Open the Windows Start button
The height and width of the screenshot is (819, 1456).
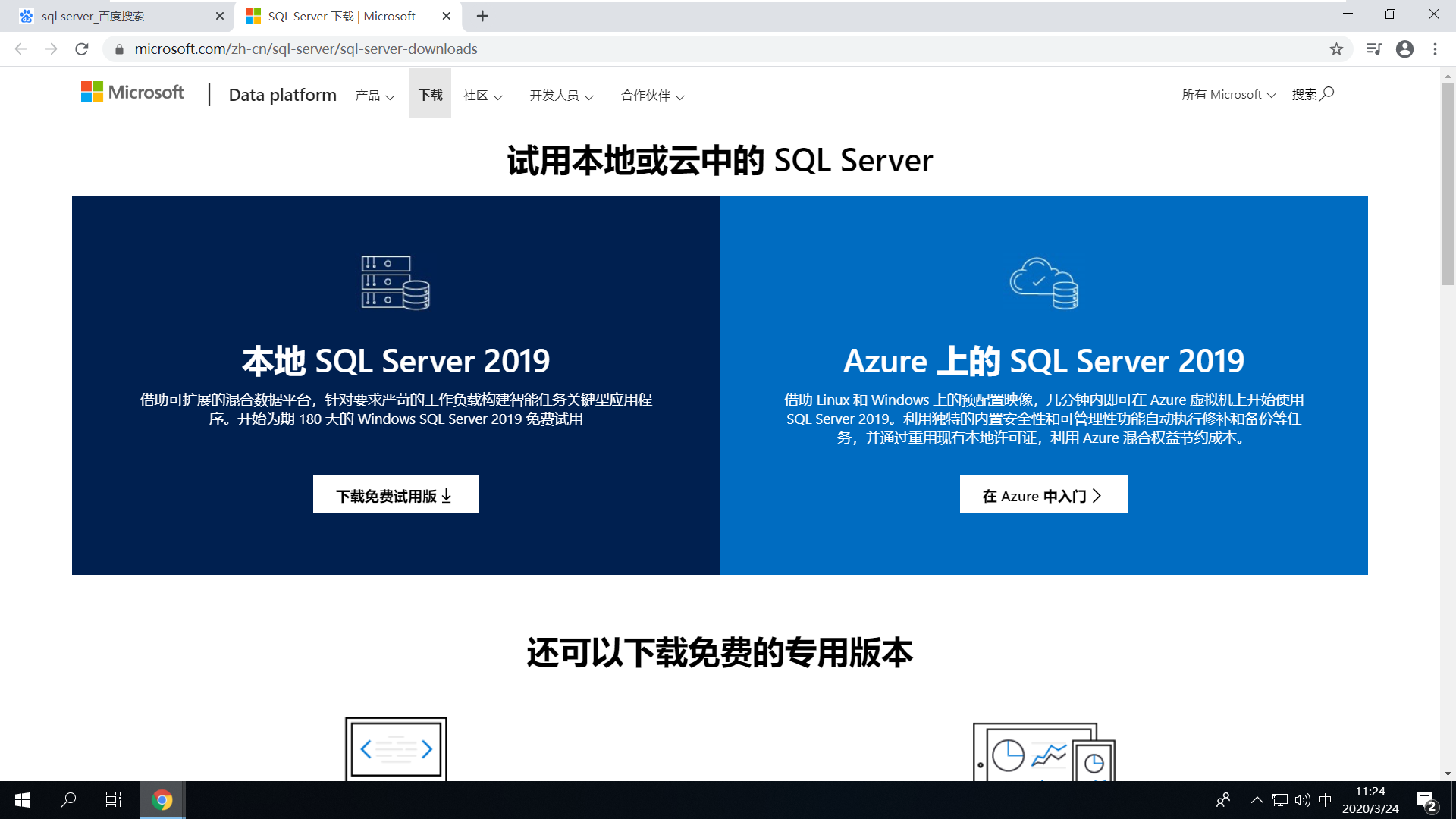pos(22,800)
